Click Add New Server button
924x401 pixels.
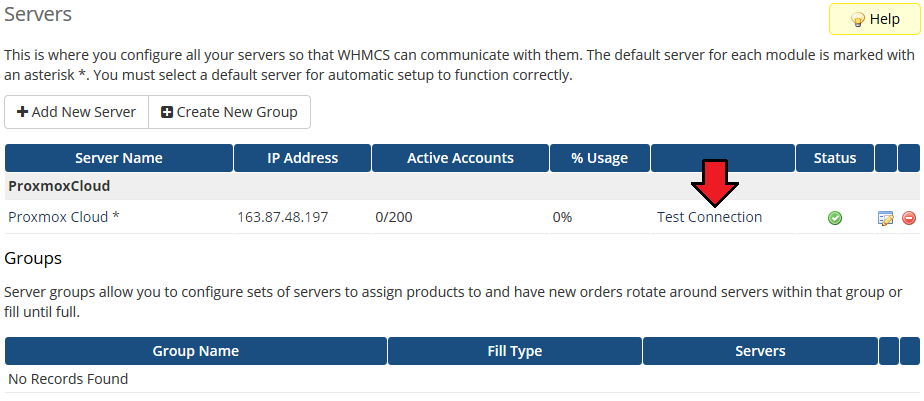pos(77,112)
